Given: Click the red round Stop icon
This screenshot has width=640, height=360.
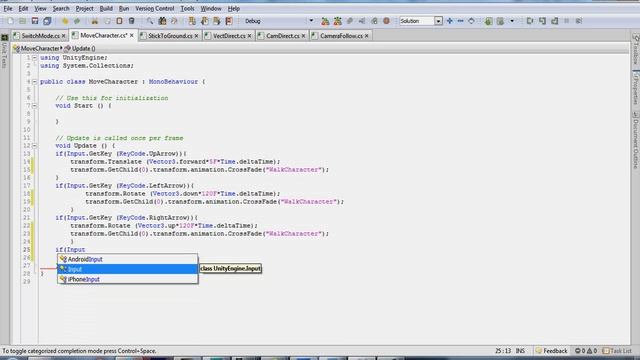Looking at the screenshot, I should (386, 21).
